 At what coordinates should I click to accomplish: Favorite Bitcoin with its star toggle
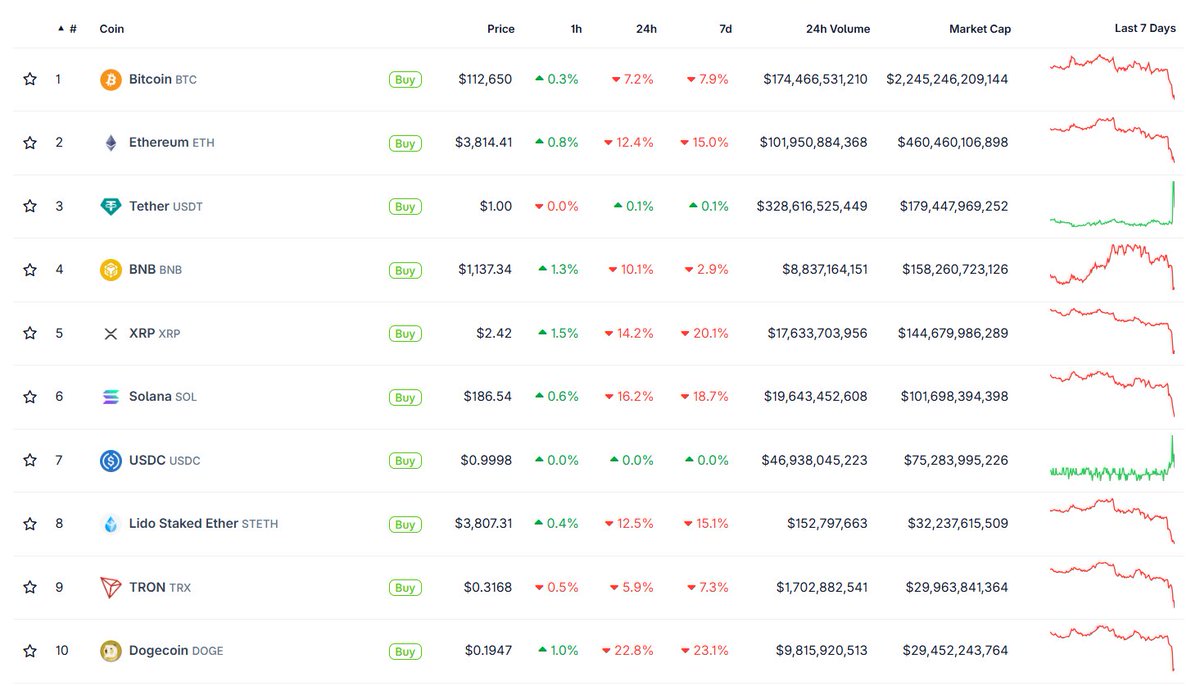coord(30,79)
